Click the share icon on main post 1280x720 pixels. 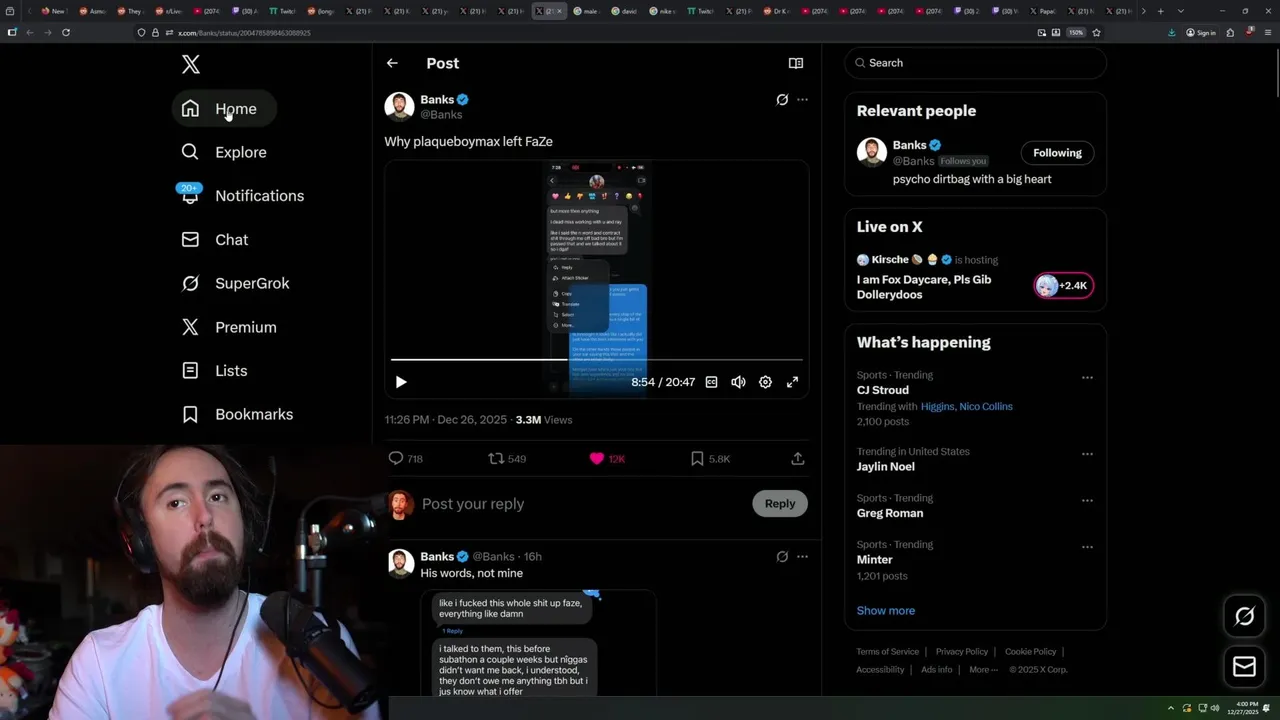798,459
